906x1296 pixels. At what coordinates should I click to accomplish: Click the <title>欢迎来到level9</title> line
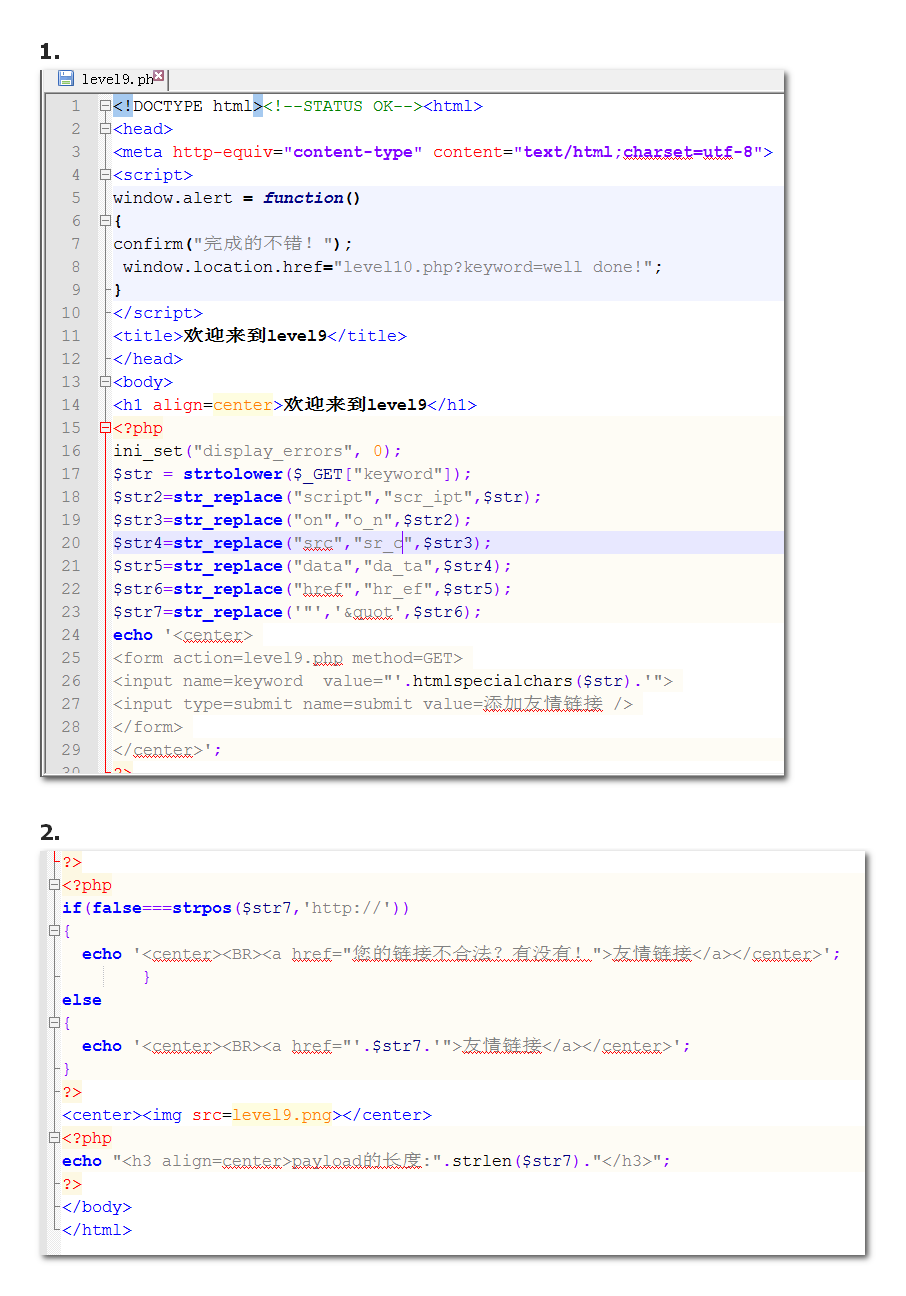tap(259, 336)
